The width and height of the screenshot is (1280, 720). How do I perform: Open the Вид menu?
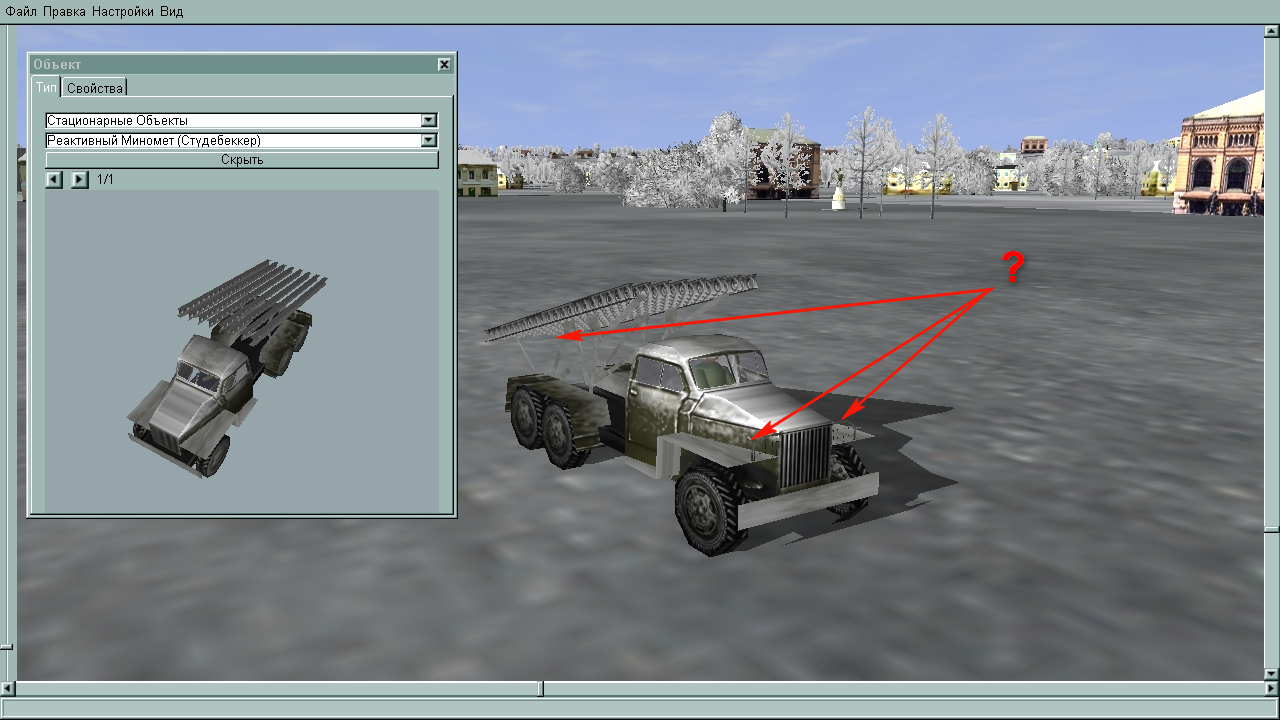coord(171,11)
